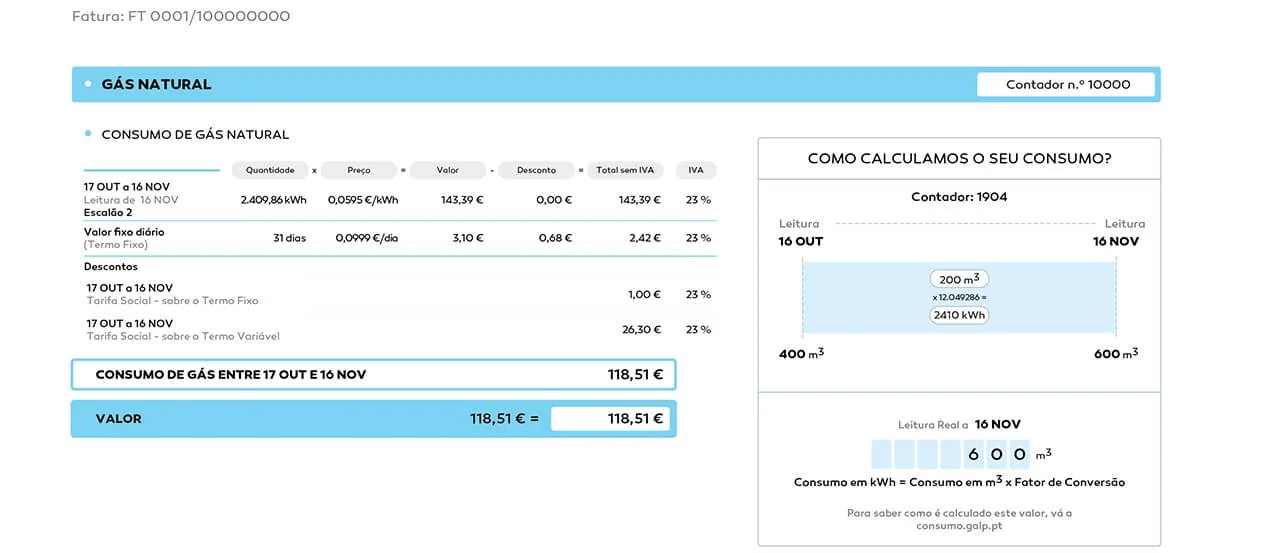Click the 200 m3 consumption bubble
The height and width of the screenshot is (553, 1284).
click(959, 279)
